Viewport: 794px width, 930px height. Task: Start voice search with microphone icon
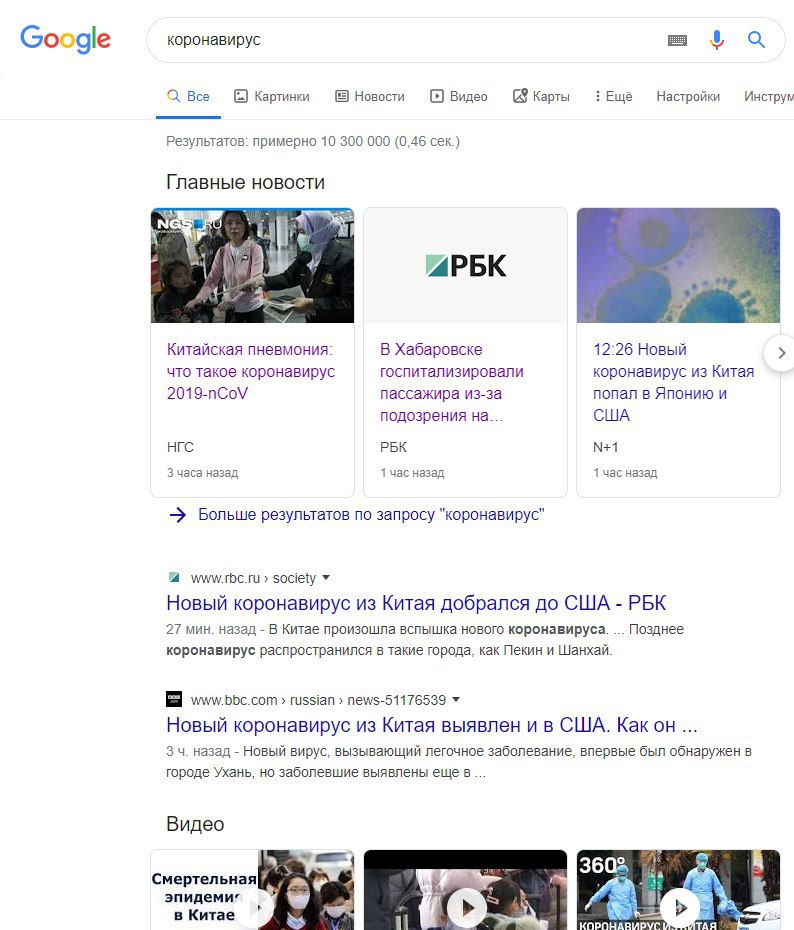tap(717, 40)
